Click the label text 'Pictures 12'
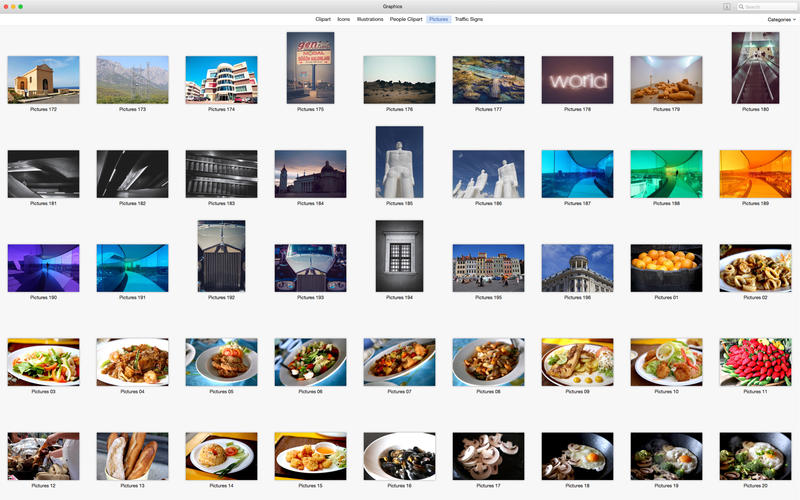This screenshot has width=800, height=500. (43, 486)
